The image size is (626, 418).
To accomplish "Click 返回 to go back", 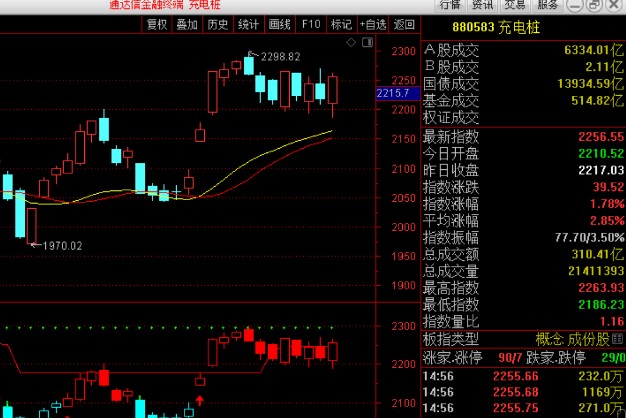I will pyautogui.click(x=404, y=25).
